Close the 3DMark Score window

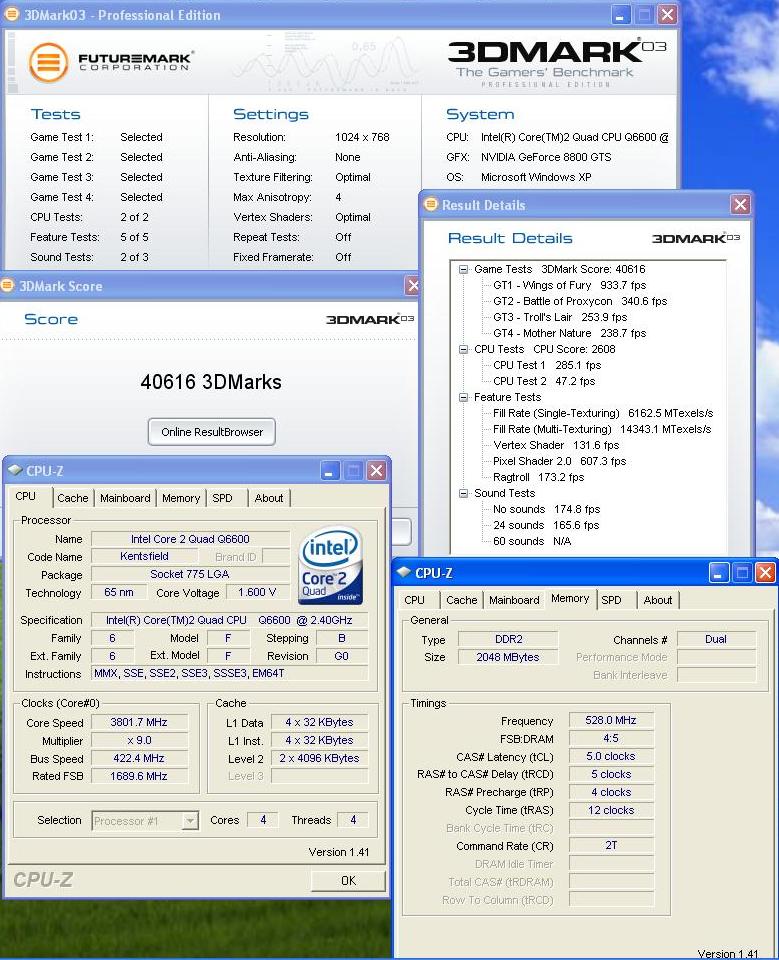[x=413, y=285]
